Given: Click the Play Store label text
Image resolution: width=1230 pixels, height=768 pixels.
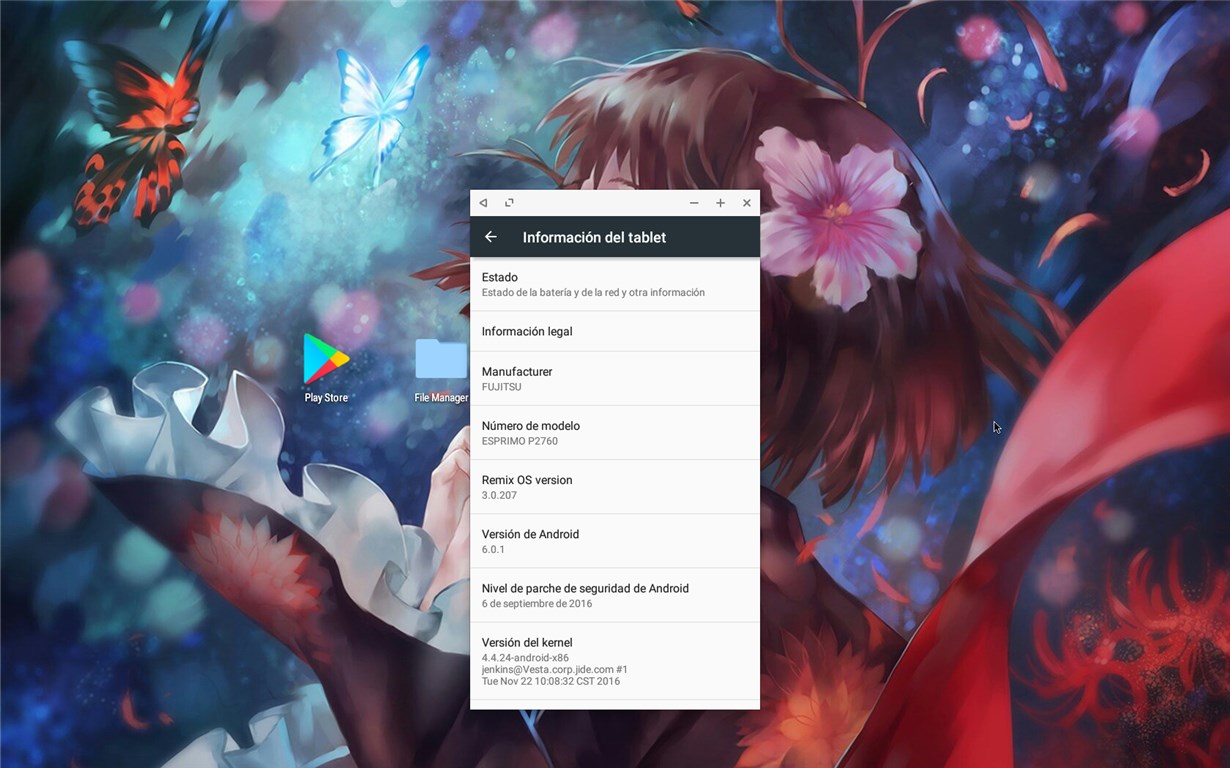Looking at the screenshot, I should [326, 398].
